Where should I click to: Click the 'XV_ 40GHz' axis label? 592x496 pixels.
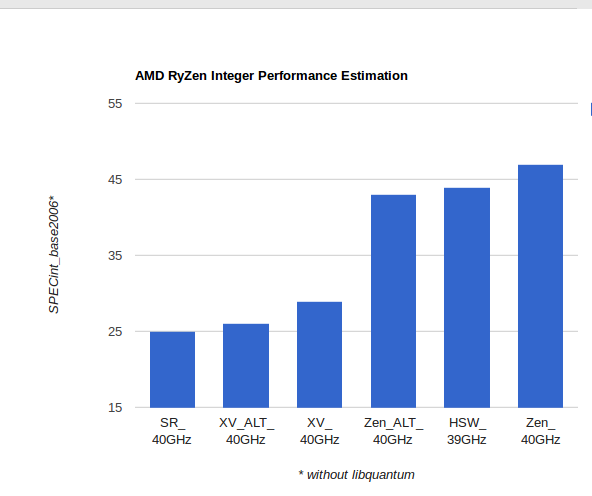coord(319,431)
